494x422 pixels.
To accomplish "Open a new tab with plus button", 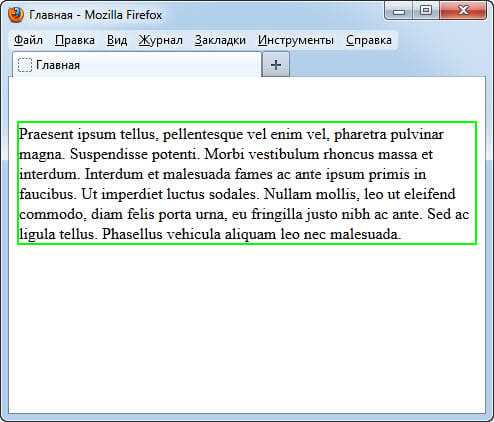I will 276,65.
